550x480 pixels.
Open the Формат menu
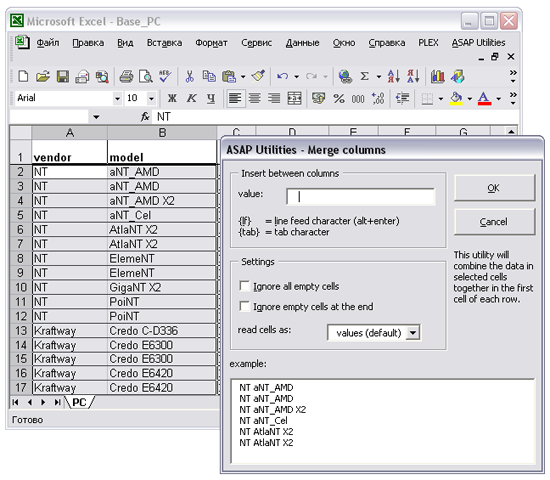point(211,43)
